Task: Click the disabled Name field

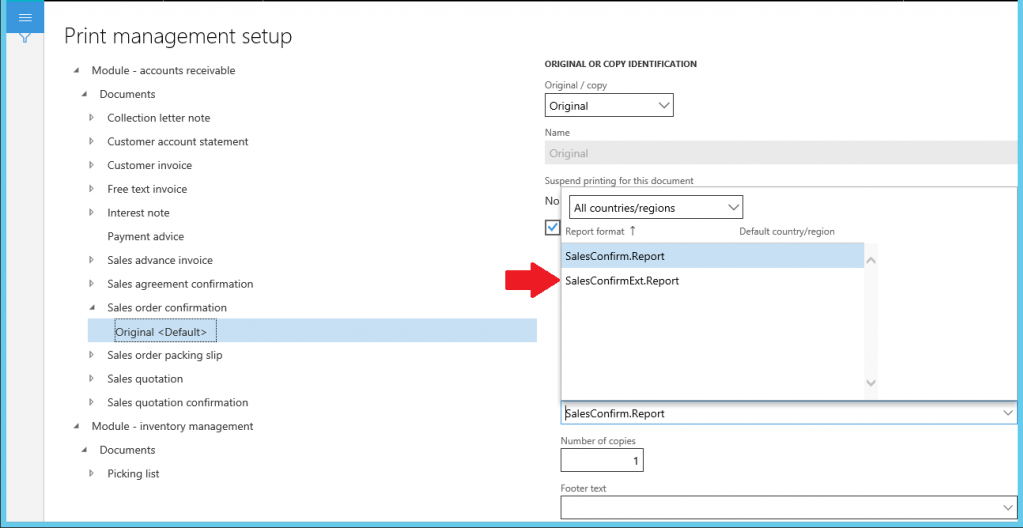Action: click(783, 153)
